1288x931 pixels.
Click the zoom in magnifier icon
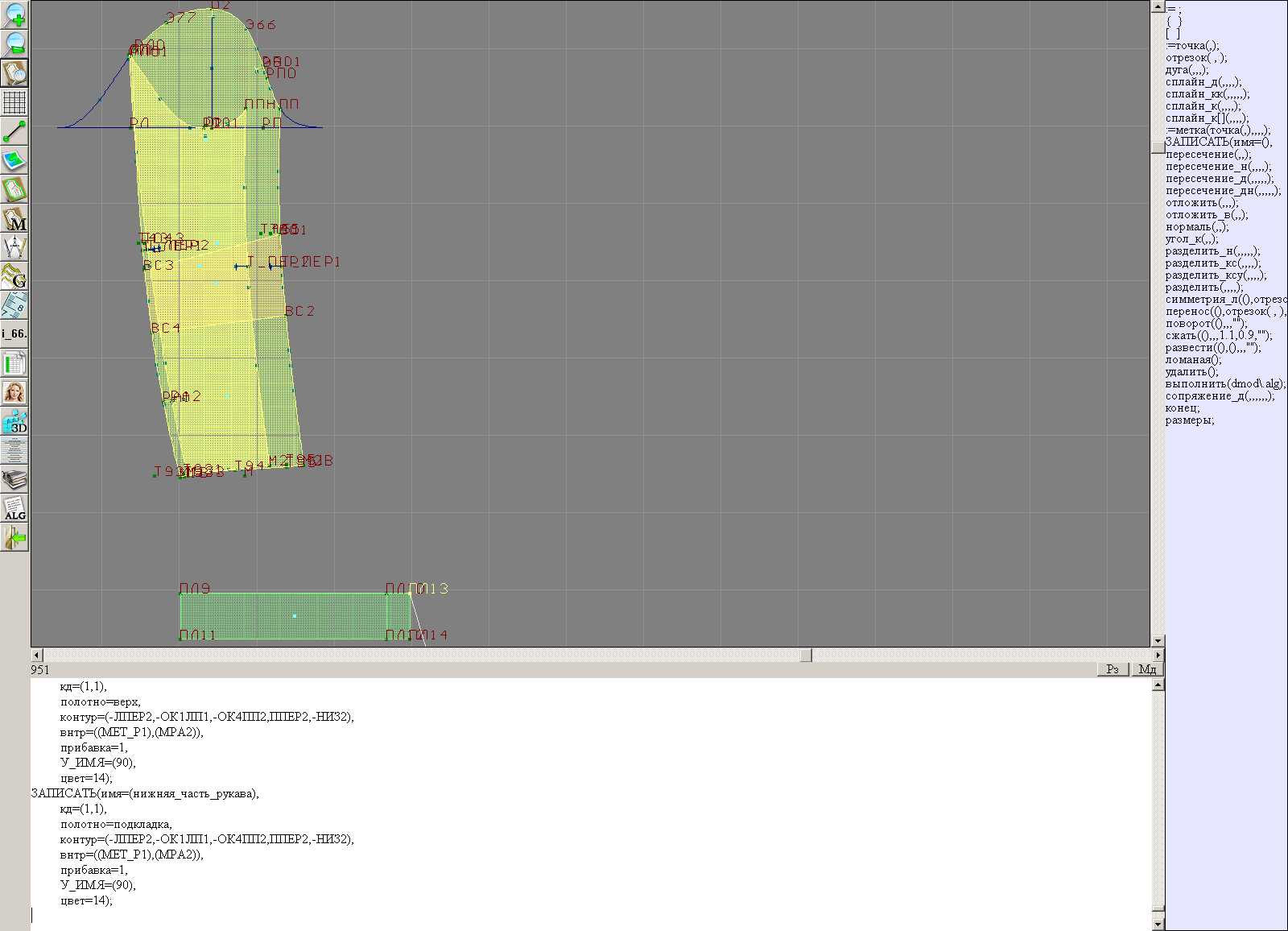14,14
